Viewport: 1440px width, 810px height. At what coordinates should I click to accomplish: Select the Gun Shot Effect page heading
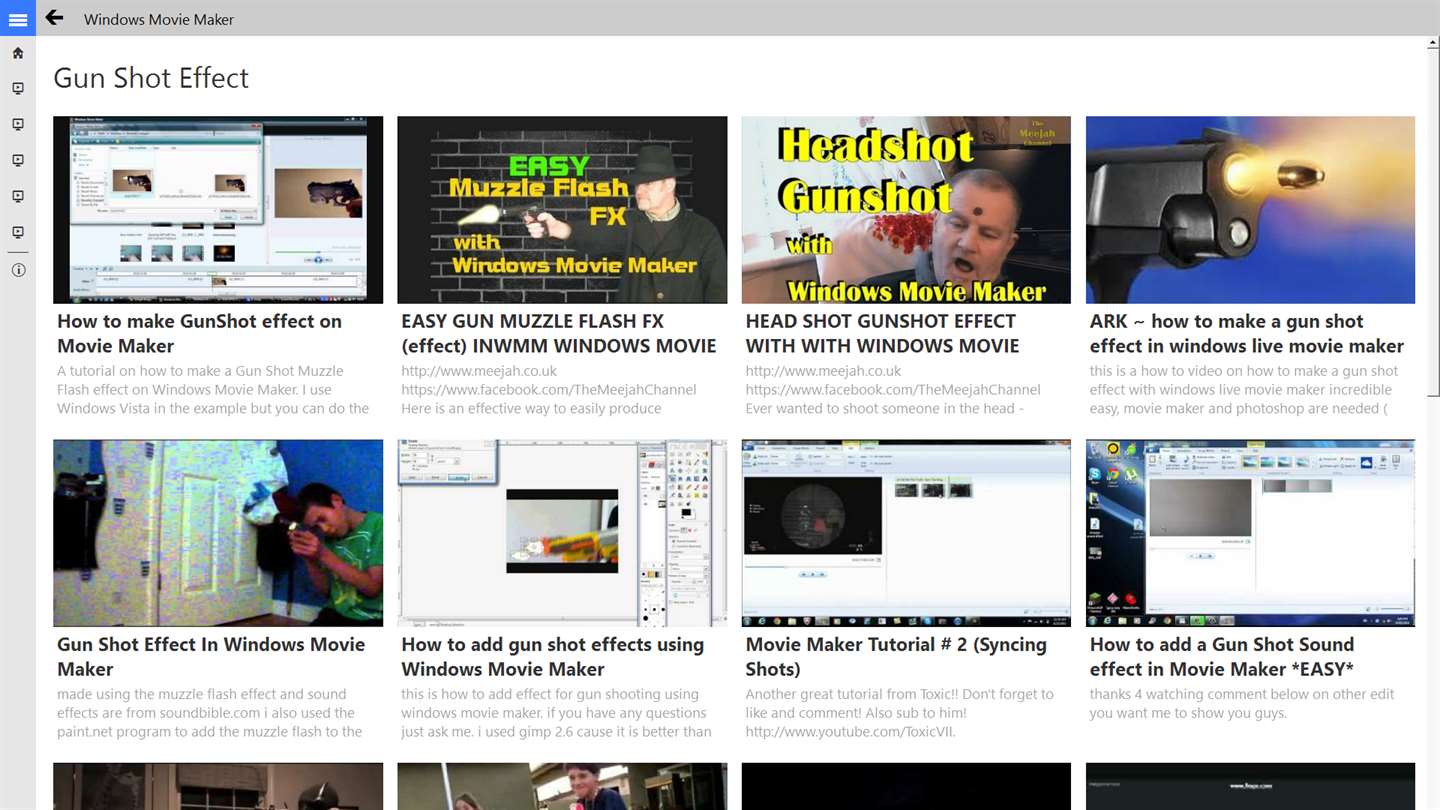(151, 78)
